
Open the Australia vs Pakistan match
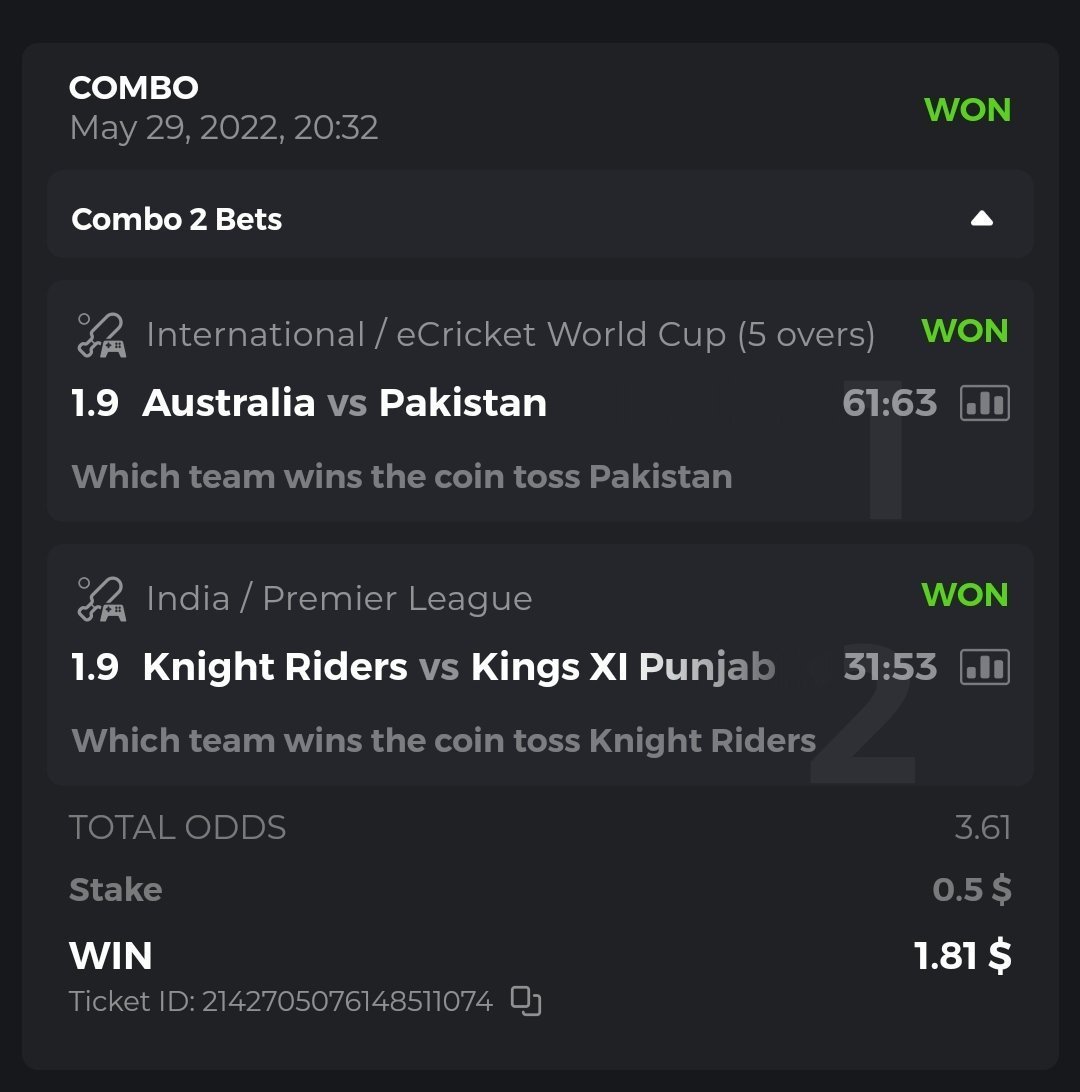(344, 403)
